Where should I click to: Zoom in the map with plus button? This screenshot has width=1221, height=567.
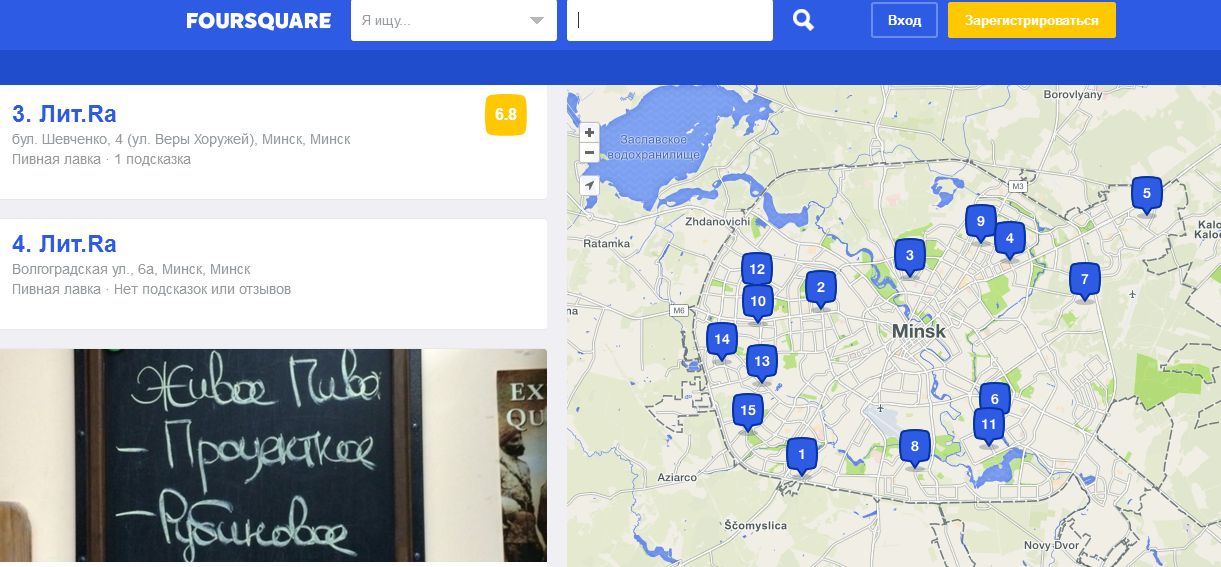(x=589, y=132)
